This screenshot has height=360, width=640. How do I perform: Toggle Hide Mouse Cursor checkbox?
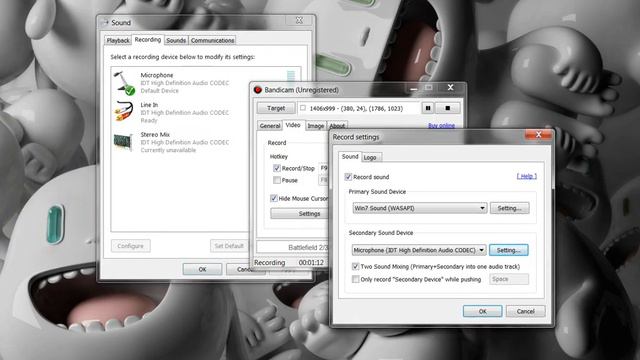(x=274, y=198)
